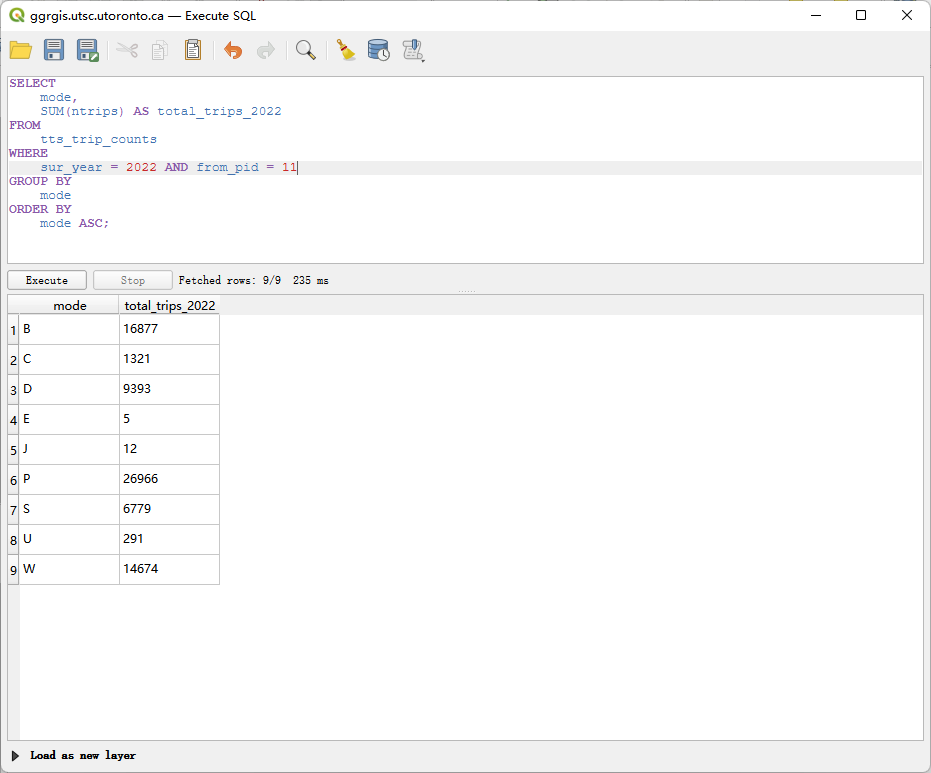Paste from clipboard icon
This screenshot has width=931, height=773.
click(x=193, y=50)
